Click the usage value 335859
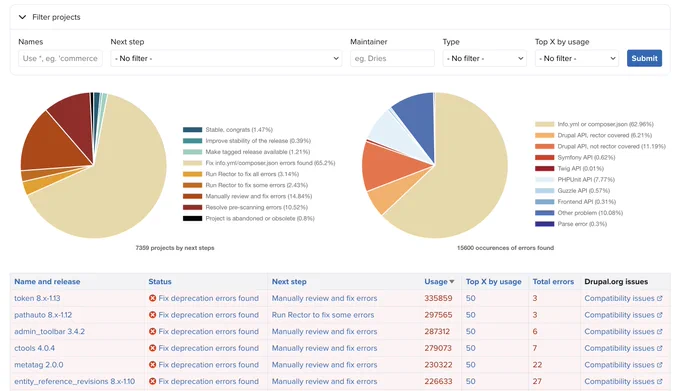 click(x=438, y=298)
